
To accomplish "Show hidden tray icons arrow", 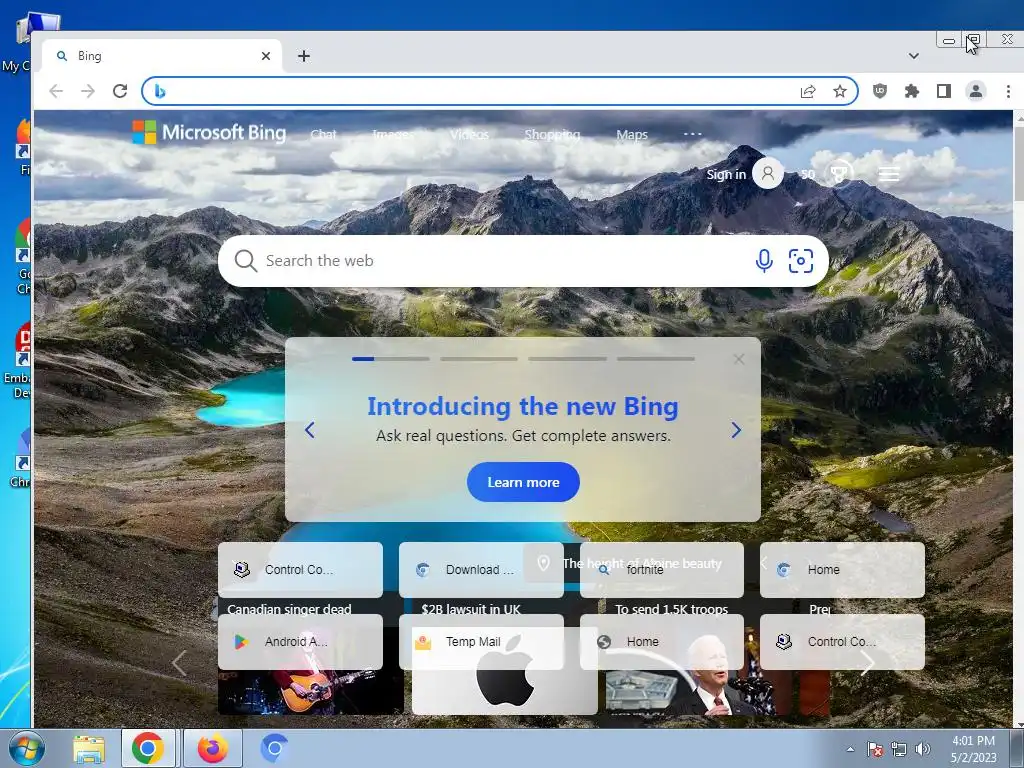I will click(850, 749).
